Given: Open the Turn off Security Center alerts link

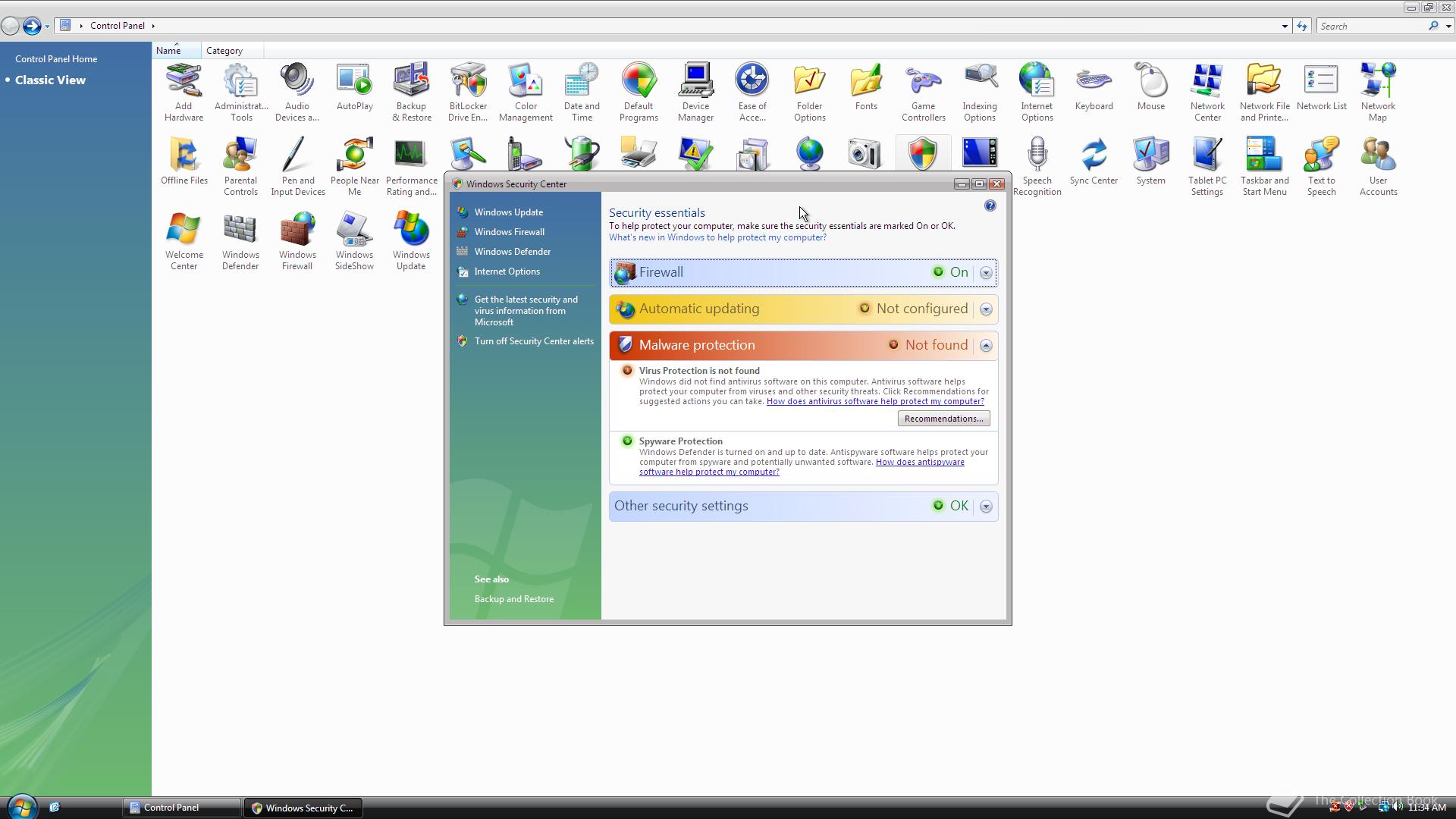Looking at the screenshot, I should coord(534,341).
